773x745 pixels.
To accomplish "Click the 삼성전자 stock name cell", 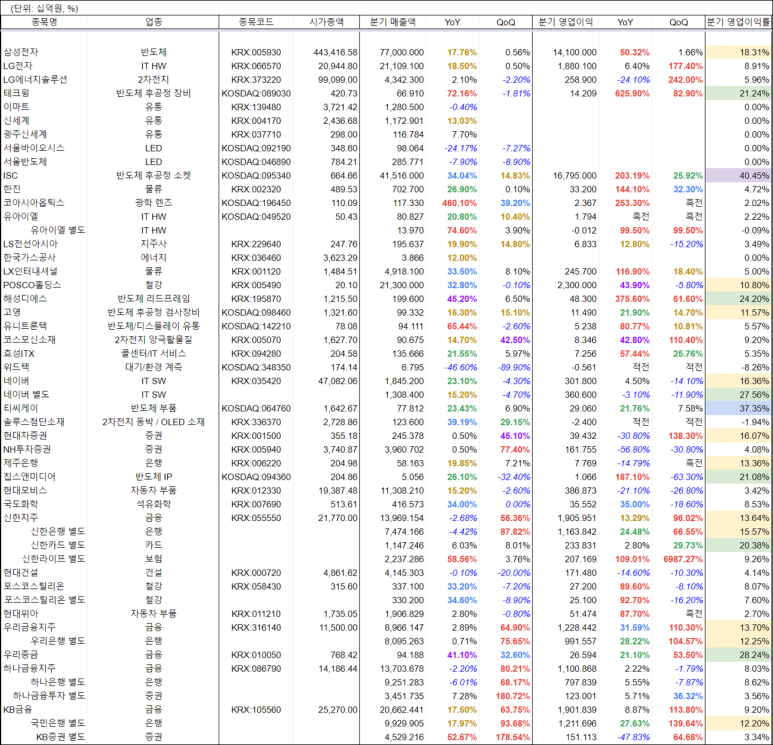I will (x=21, y=52).
